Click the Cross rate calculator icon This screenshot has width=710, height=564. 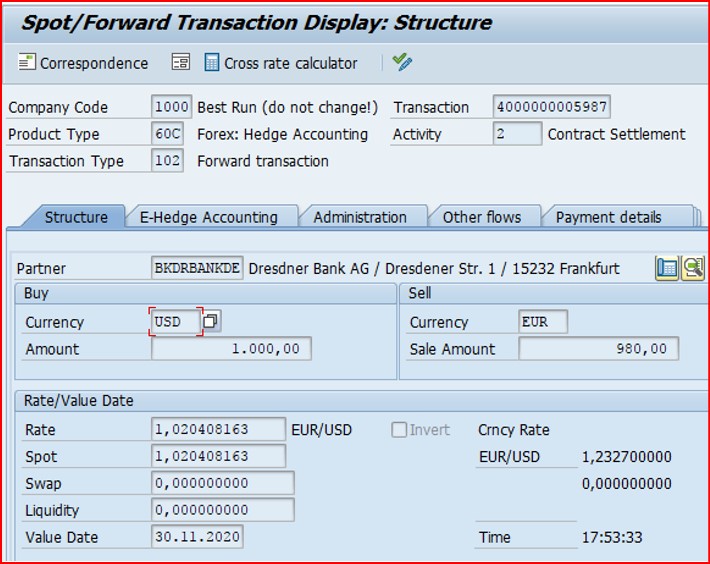coord(211,62)
